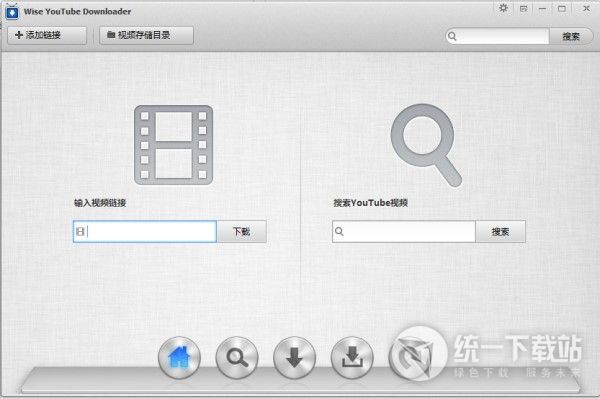Focus the 搜索YouTube视频 search input field
Screen dimensions: 600x399
[x=404, y=231]
